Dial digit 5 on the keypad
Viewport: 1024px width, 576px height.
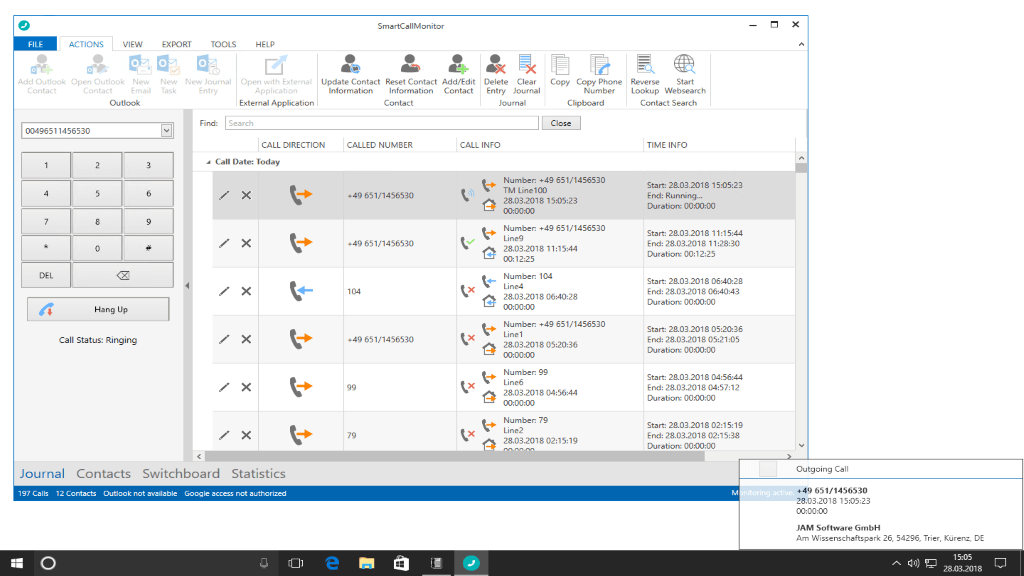point(97,193)
